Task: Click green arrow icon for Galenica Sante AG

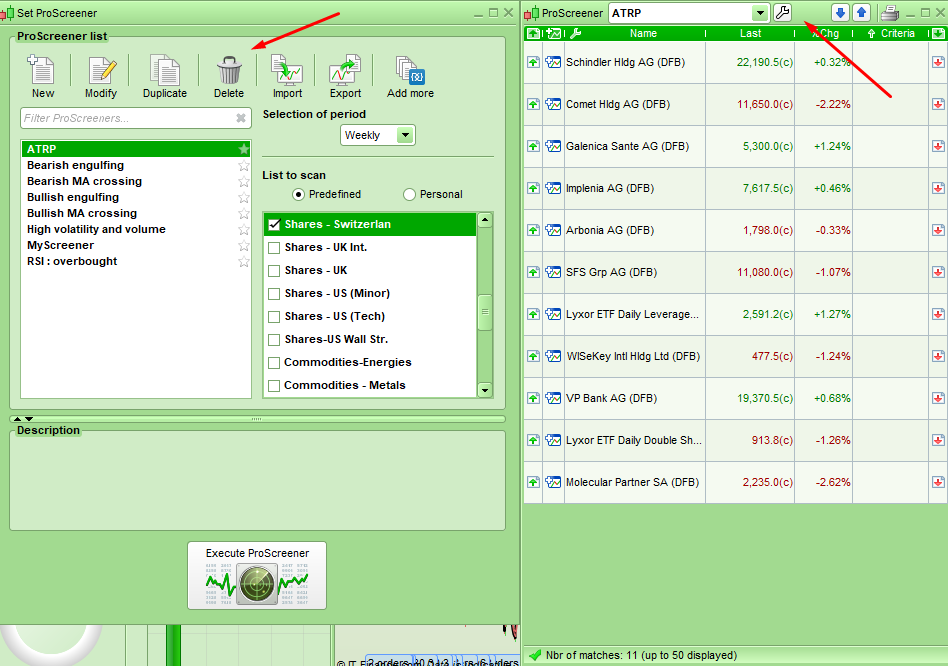Action: [x=533, y=146]
